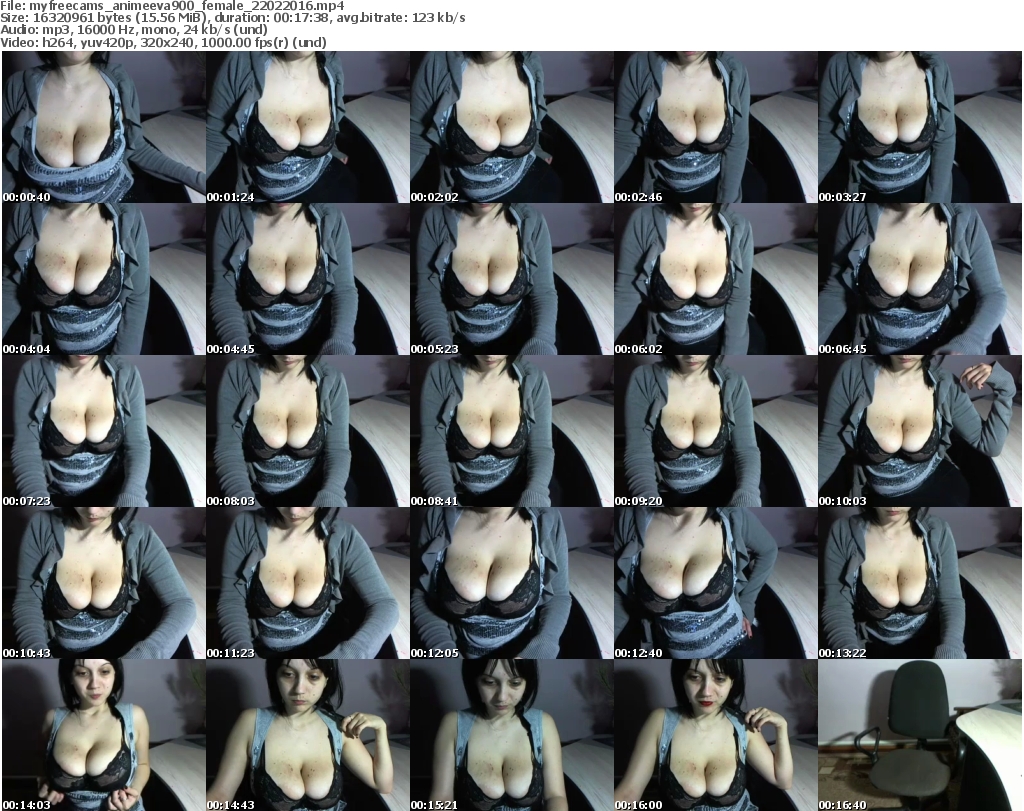
Task: Choose the 00:14:03 preview thumbnail
Action: coord(104,735)
